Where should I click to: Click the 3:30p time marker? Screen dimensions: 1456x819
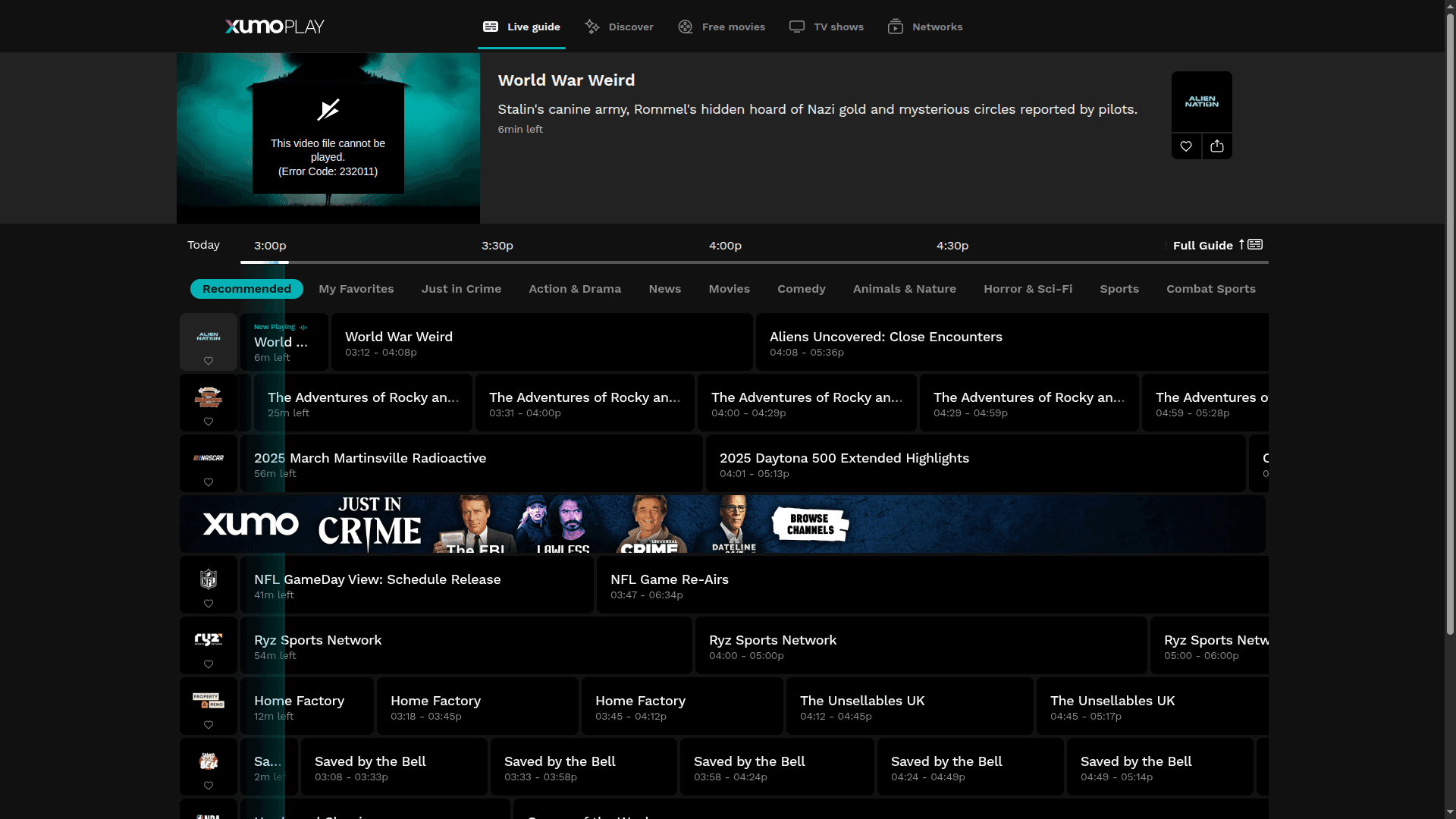[497, 246]
